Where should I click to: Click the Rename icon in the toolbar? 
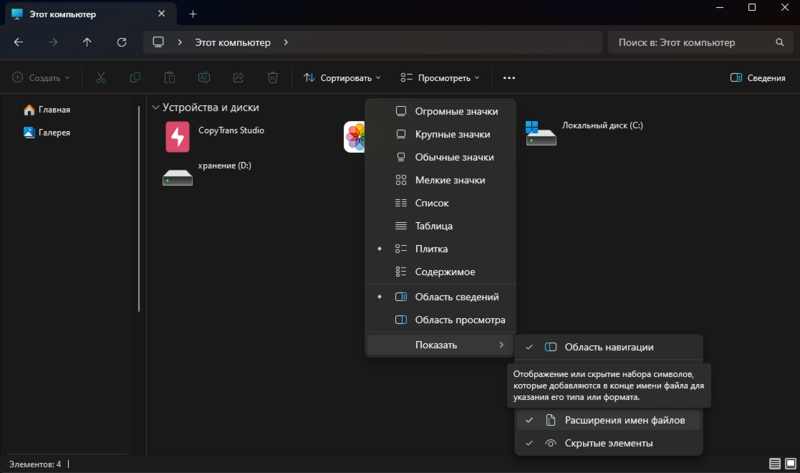204,78
